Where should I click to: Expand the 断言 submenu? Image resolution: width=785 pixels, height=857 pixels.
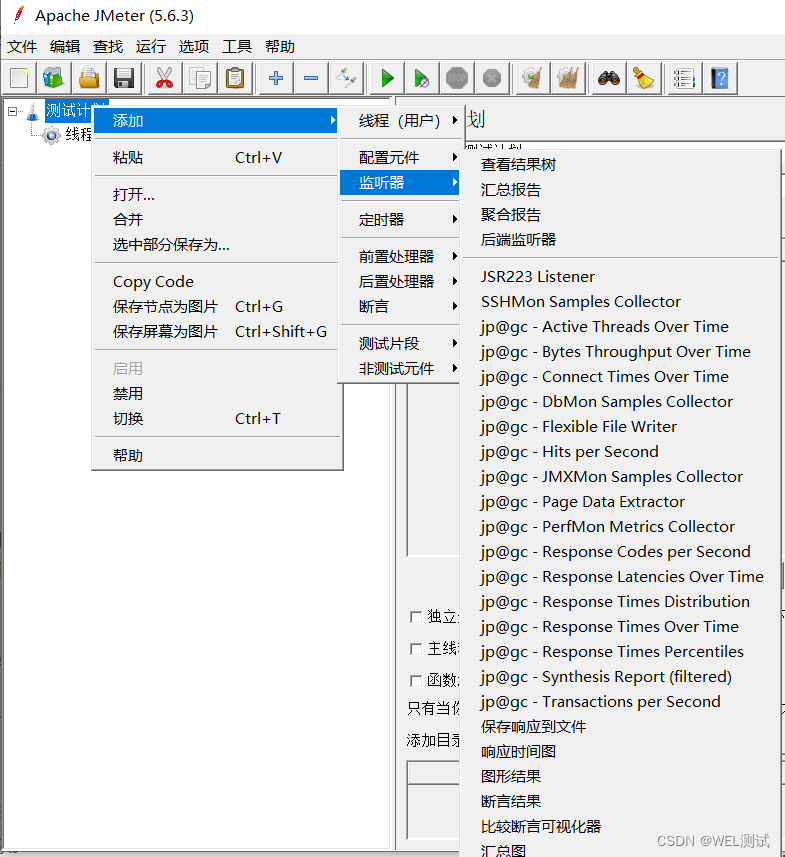400,306
